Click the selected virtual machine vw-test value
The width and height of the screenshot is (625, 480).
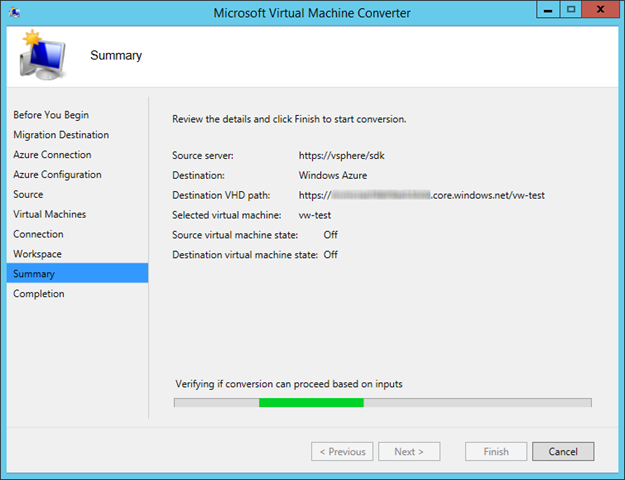click(x=314, y=215)
